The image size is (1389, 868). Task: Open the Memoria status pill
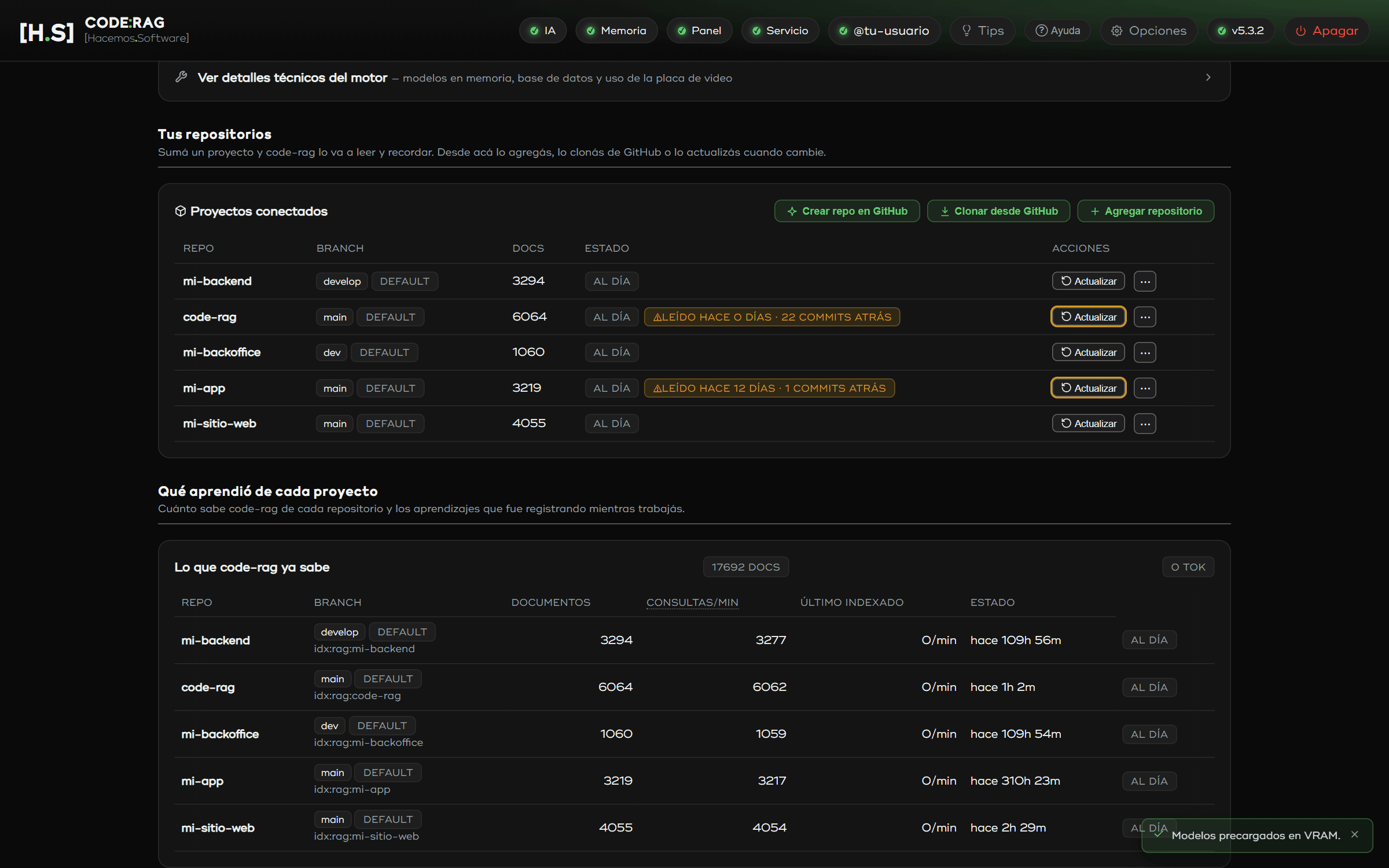tap(616, 31)
